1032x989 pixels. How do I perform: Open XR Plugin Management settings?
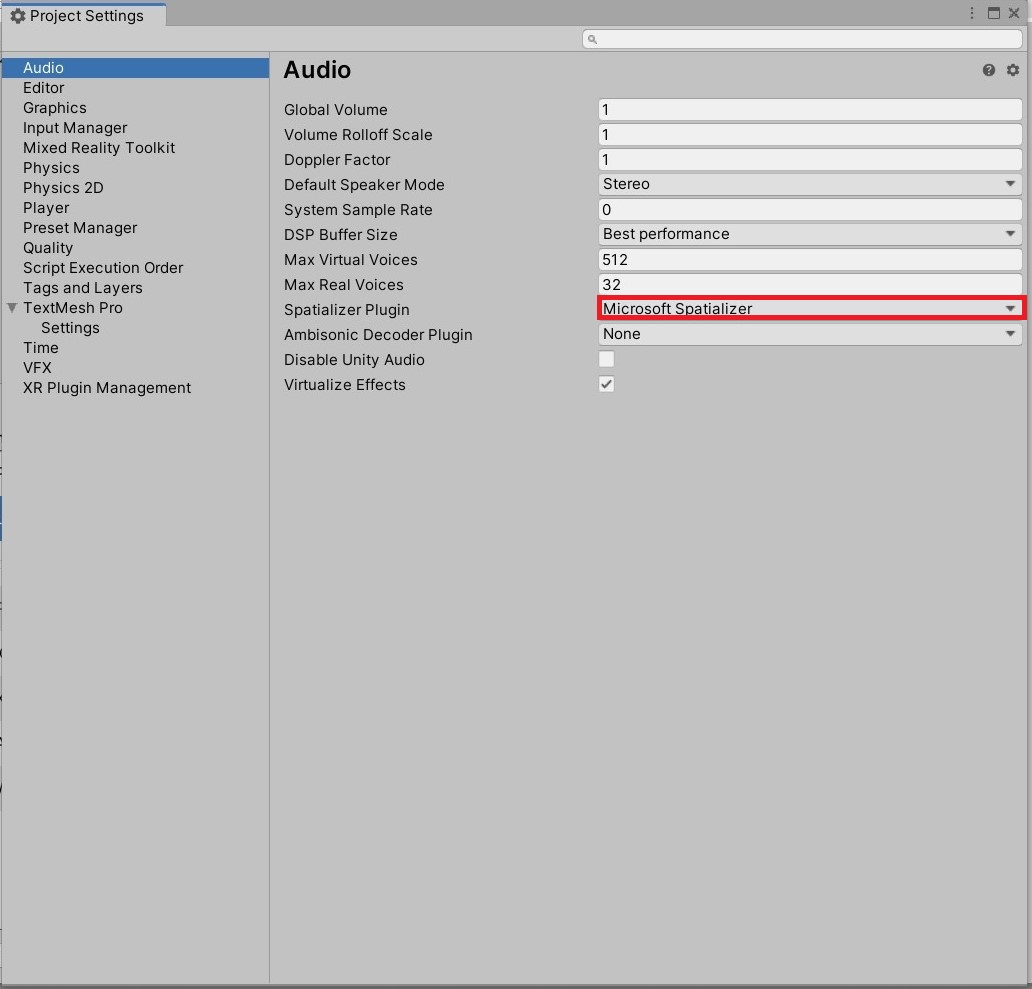(135, 388)
